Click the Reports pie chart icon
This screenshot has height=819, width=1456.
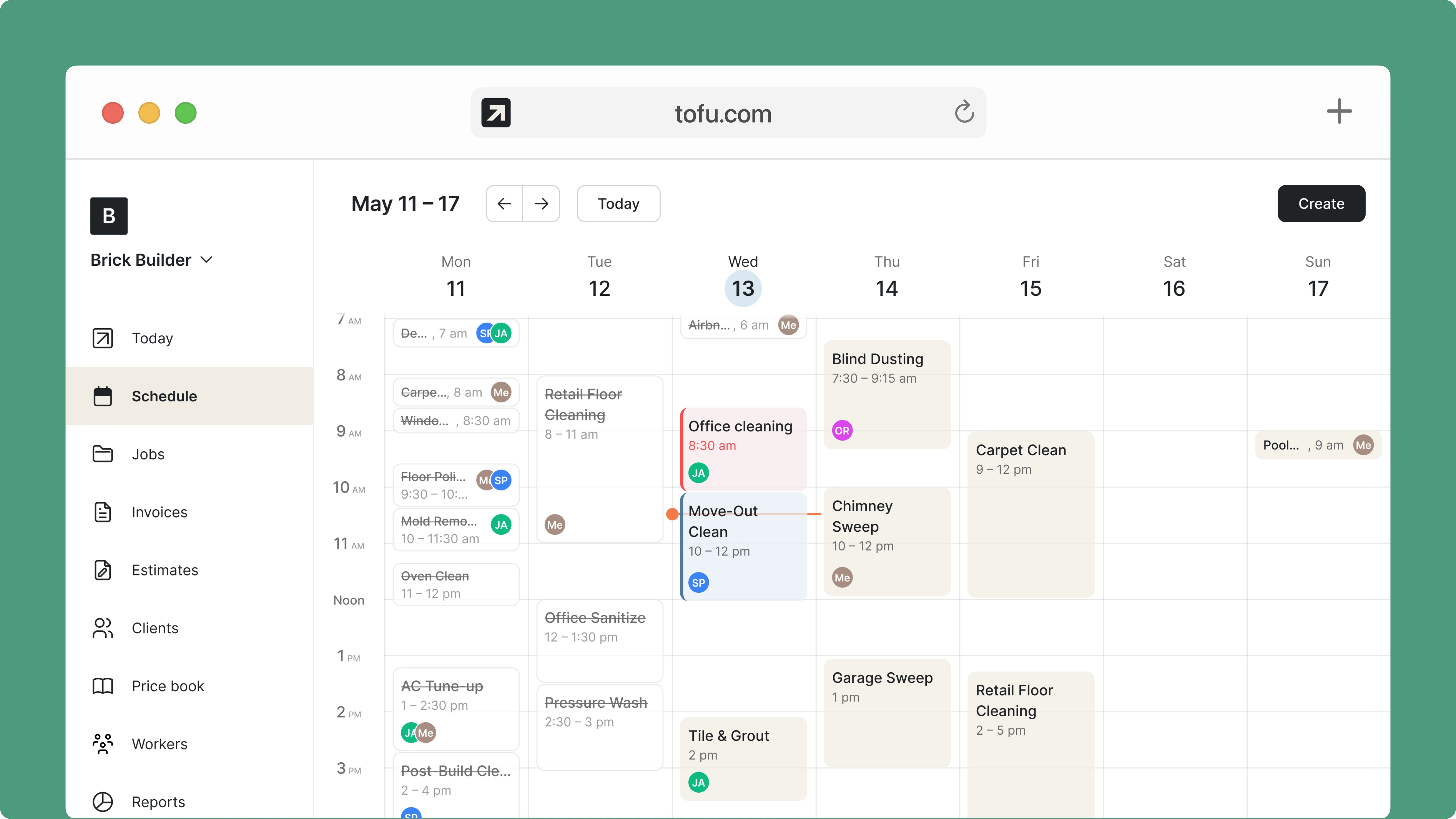[x=102, y=801]
